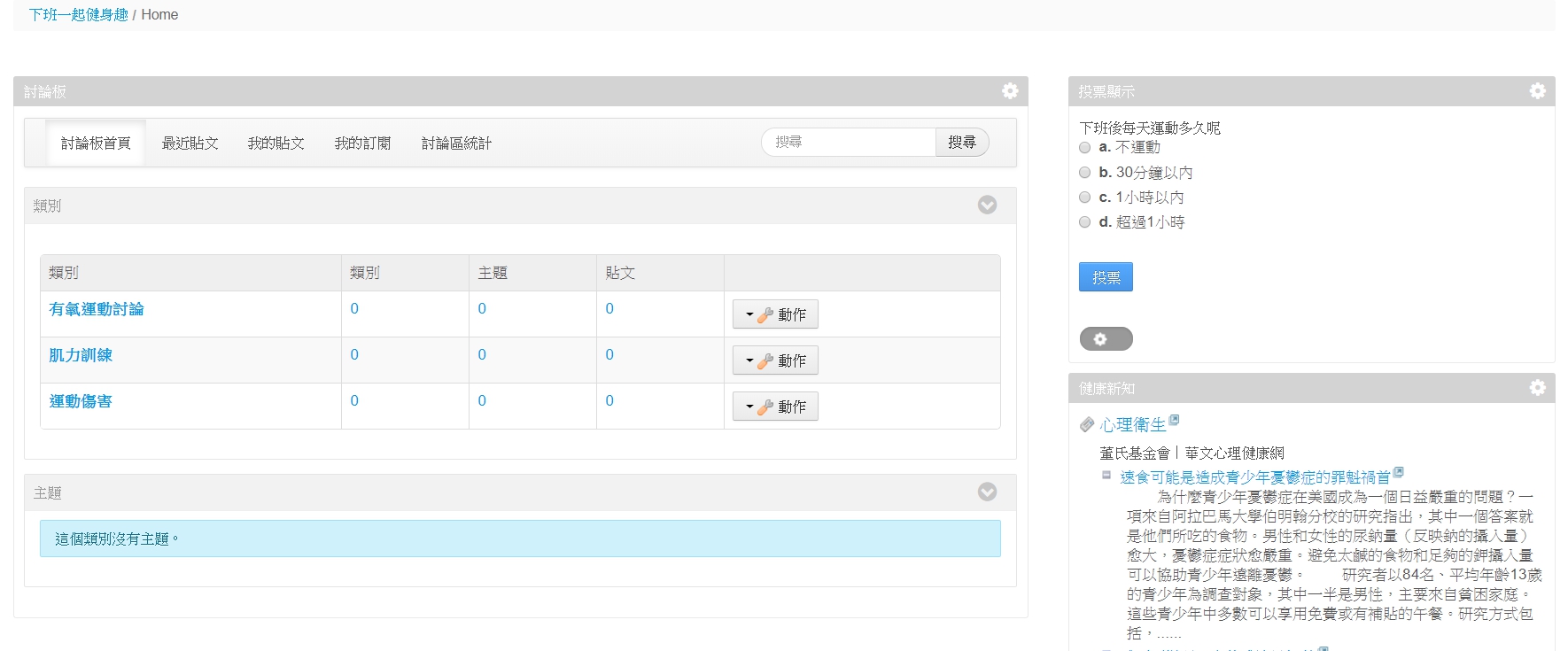Image resolution: width=1568 pixels, height=651 pixels.
Task: Click the Home breadcrumb text
Action: (x=159, y=15)
